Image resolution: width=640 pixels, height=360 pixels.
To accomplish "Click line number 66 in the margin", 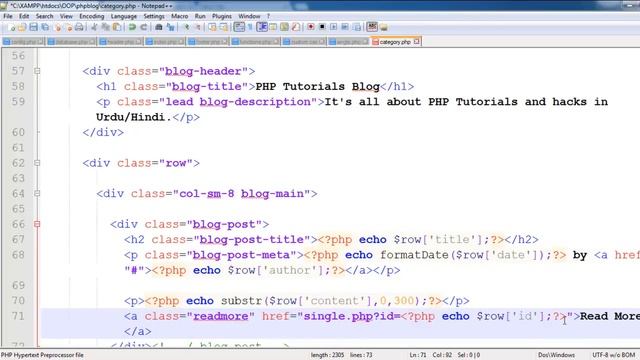I will [18, 224].
